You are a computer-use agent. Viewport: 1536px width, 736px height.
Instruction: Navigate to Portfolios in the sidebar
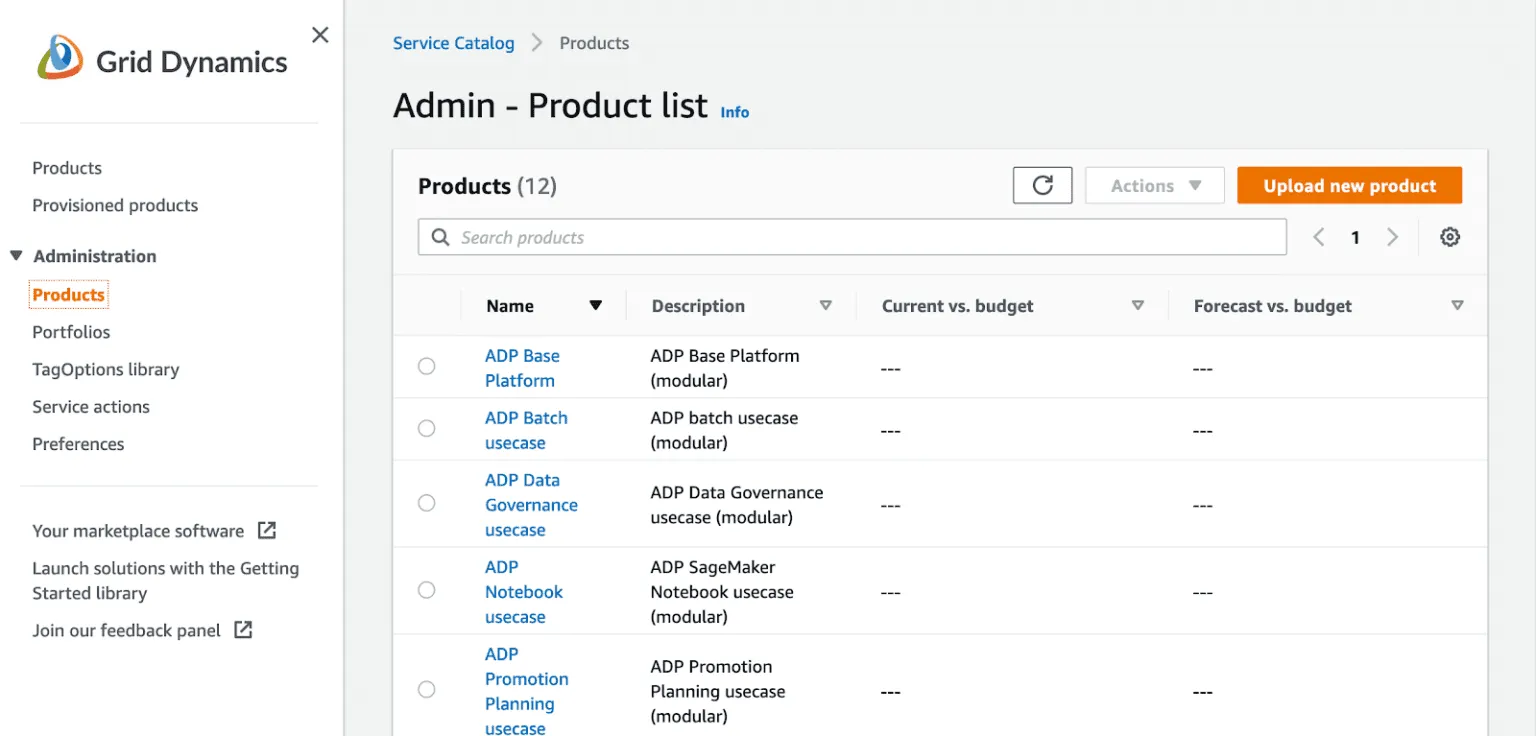coord(71,331)
